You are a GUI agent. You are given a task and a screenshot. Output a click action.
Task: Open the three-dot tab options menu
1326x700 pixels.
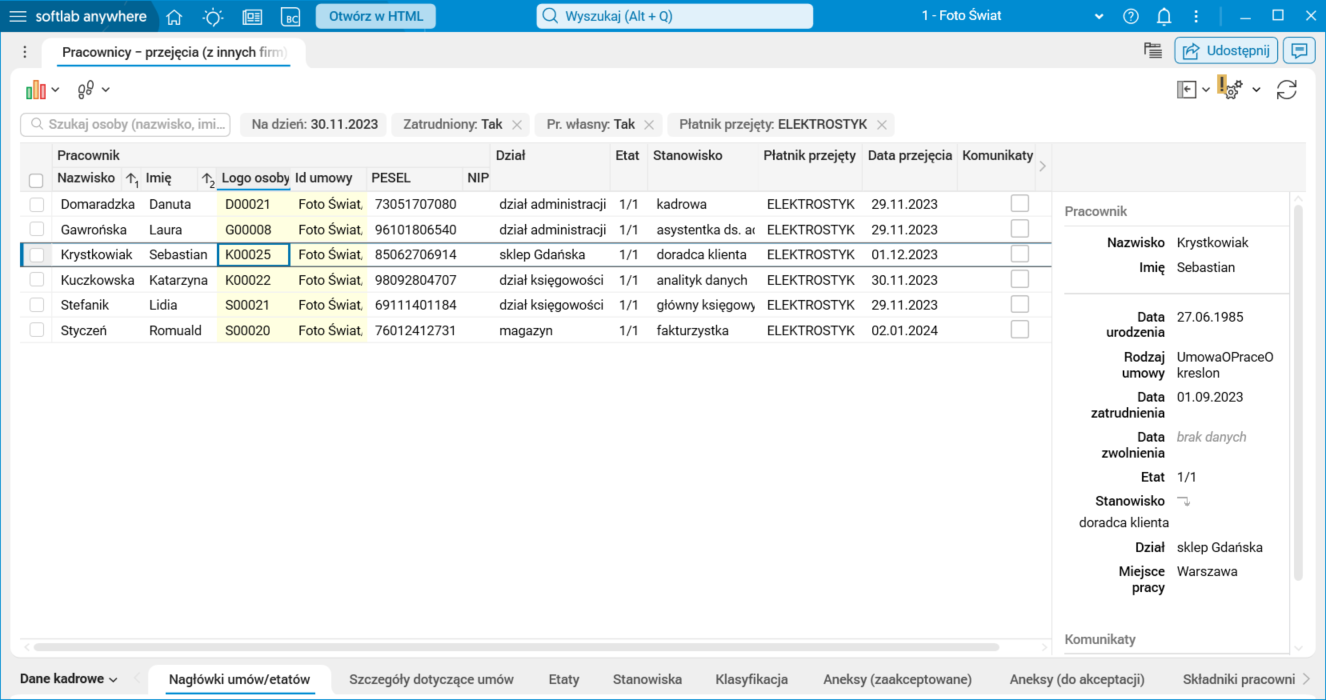pyautogui.click(x=25, y=52)
